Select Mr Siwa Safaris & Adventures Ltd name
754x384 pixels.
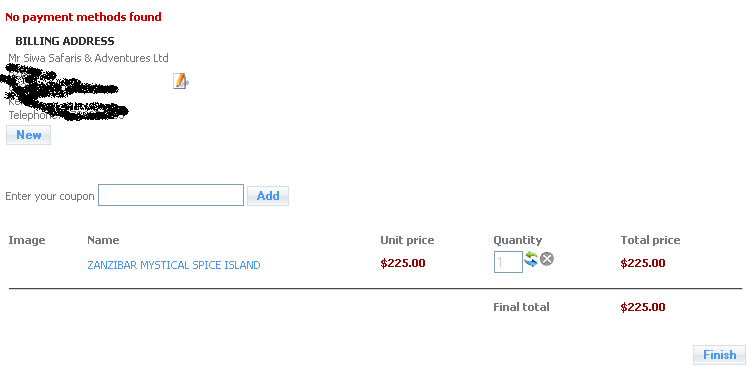88,58
